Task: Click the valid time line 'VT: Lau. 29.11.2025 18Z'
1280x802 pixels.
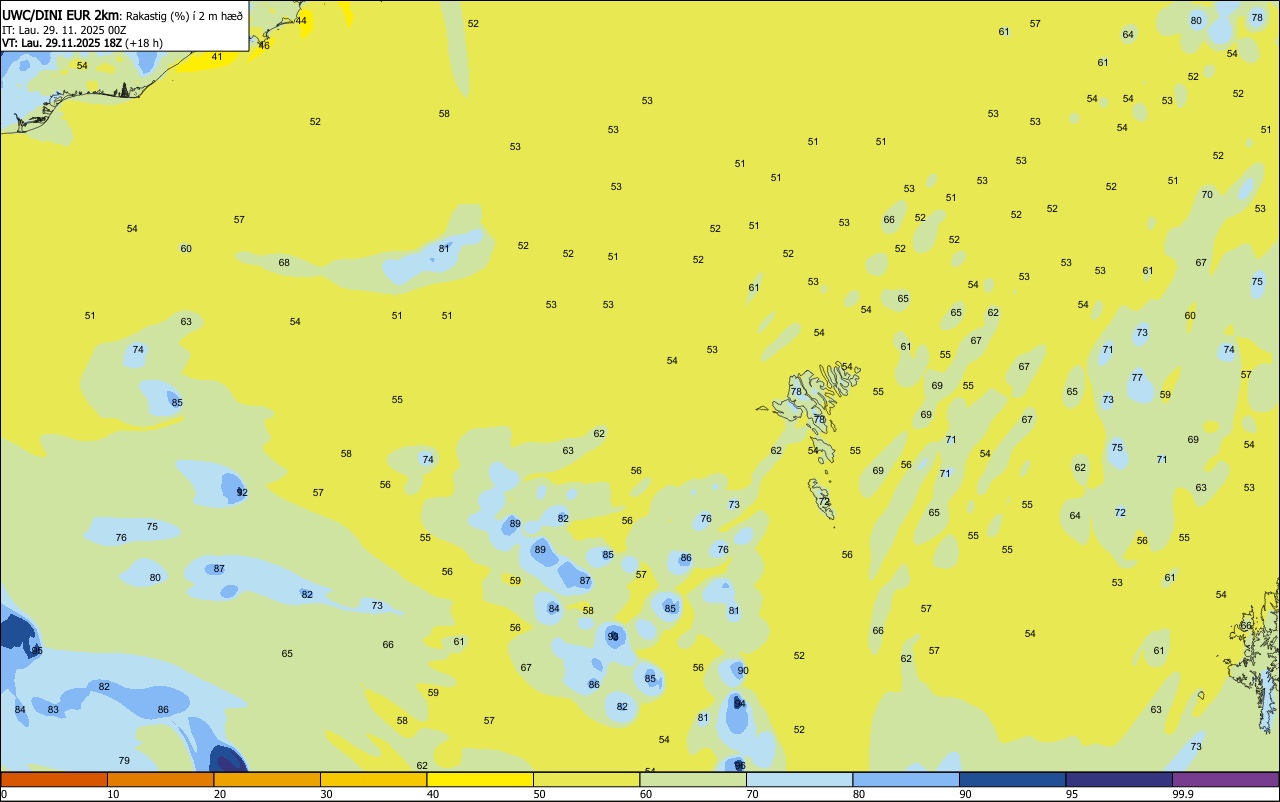Action: point(62,43)
